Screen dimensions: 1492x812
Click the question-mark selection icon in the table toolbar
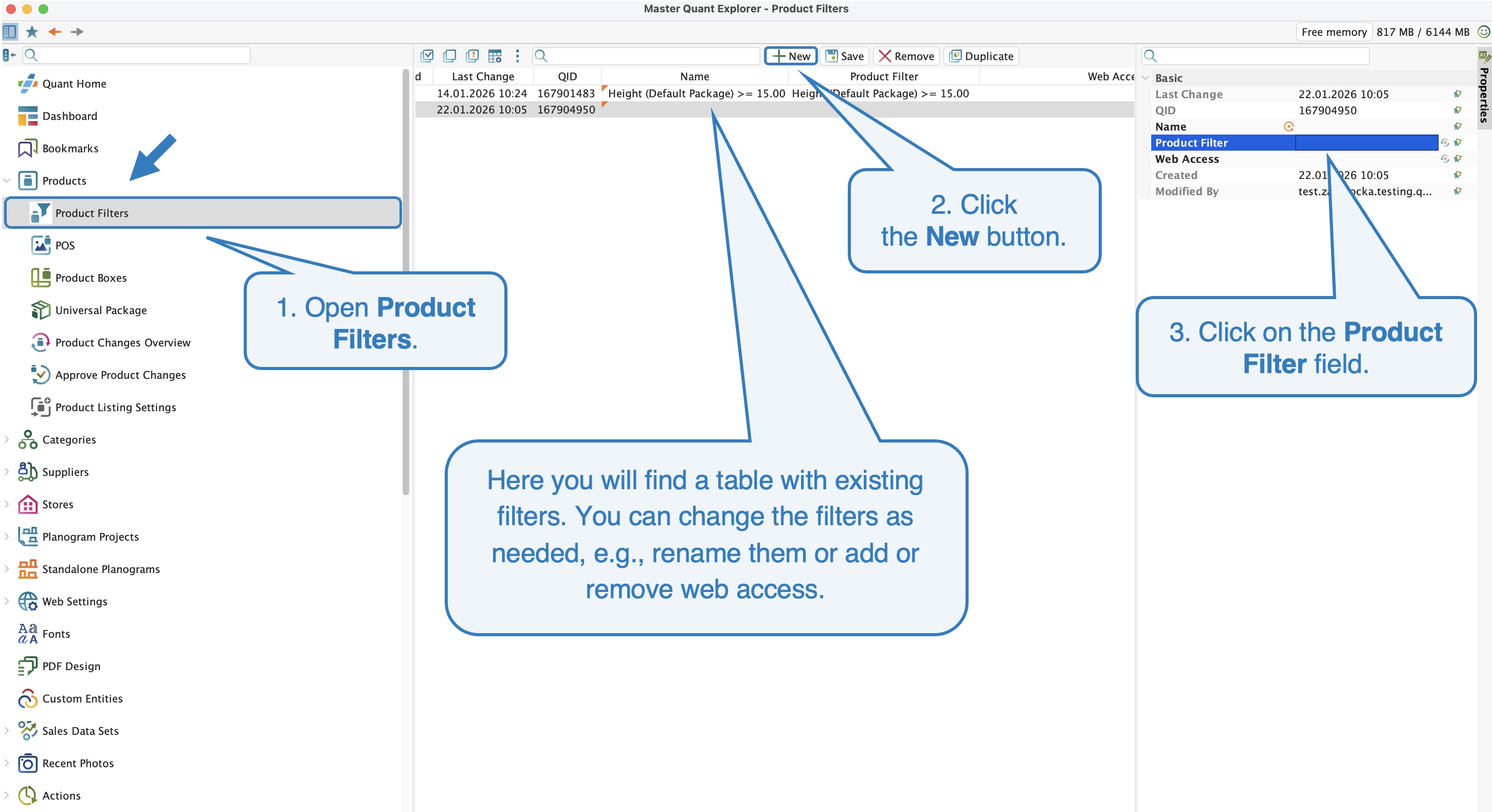click(472, 56)
